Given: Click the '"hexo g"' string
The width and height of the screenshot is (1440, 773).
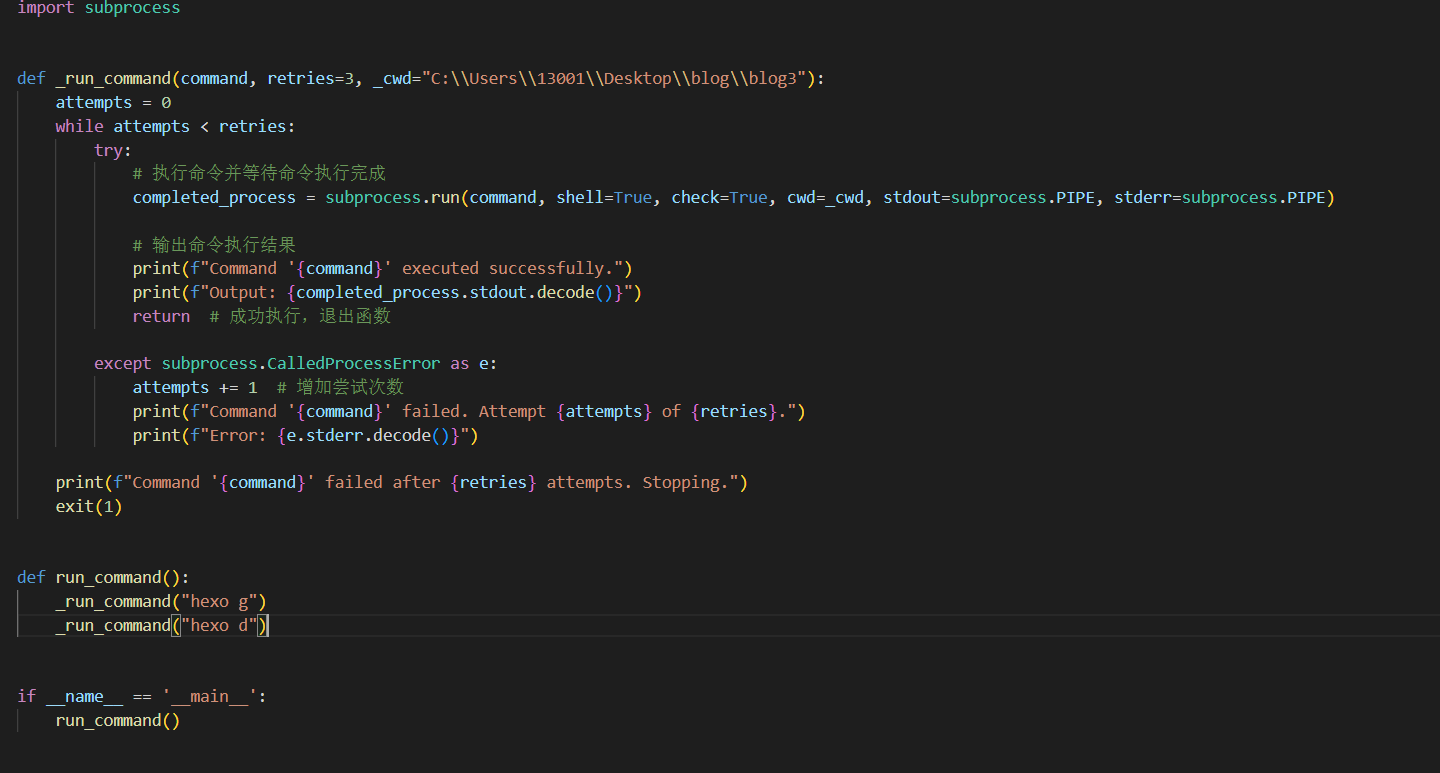Looking at the screenshot, I should point(219,601).
